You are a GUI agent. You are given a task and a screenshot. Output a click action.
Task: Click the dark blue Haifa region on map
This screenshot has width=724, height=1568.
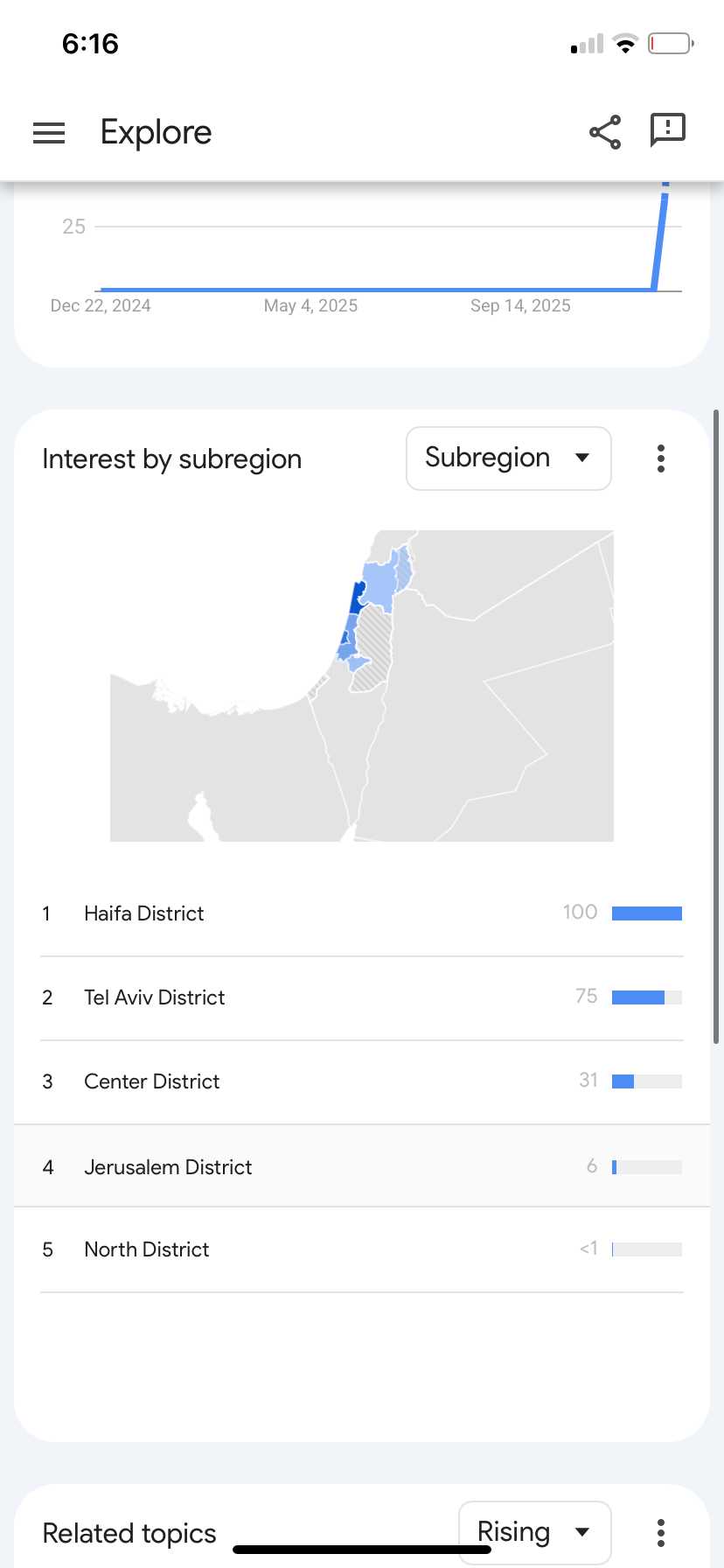click(x=356, y=599)
